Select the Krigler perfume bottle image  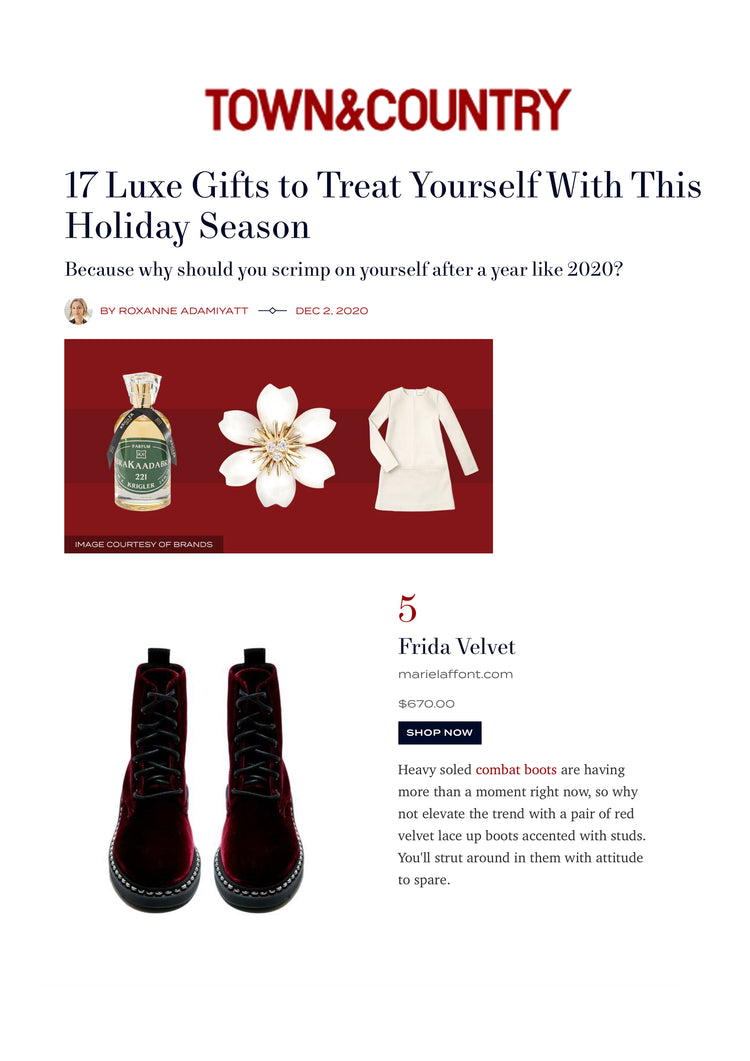[x=142, y=441]
